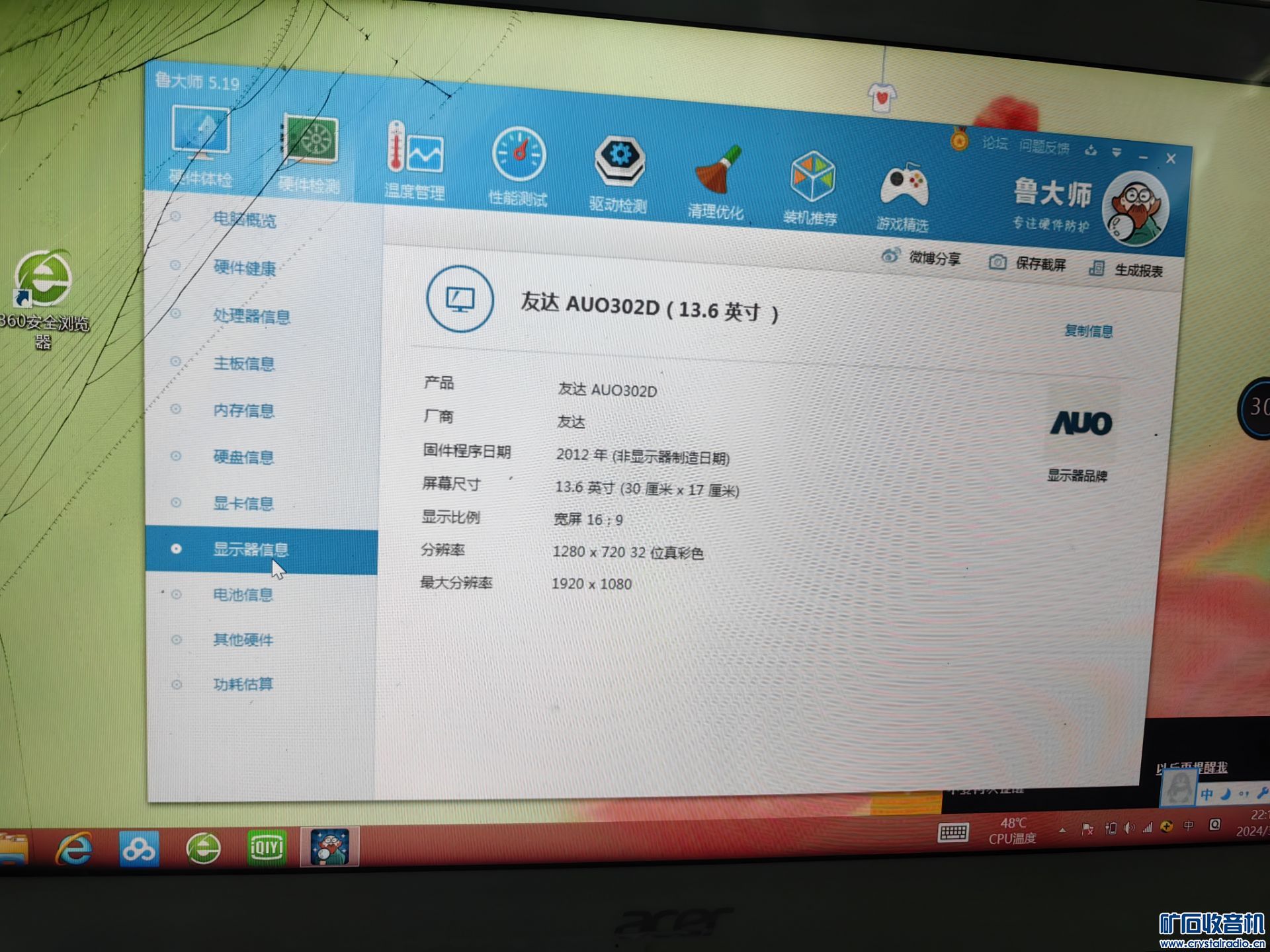Screen dimensions: 1270x952
Task: Click the 鲁大师 taskbar button
Action: [x=329, y=846]
